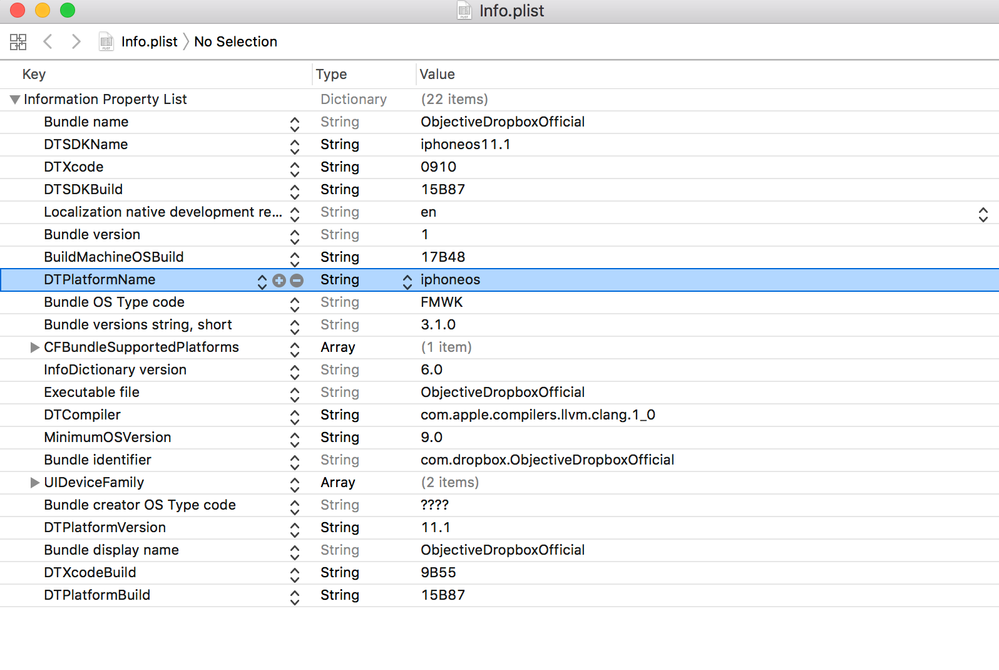Open the localization value dropdown for en

click(983, 214)
